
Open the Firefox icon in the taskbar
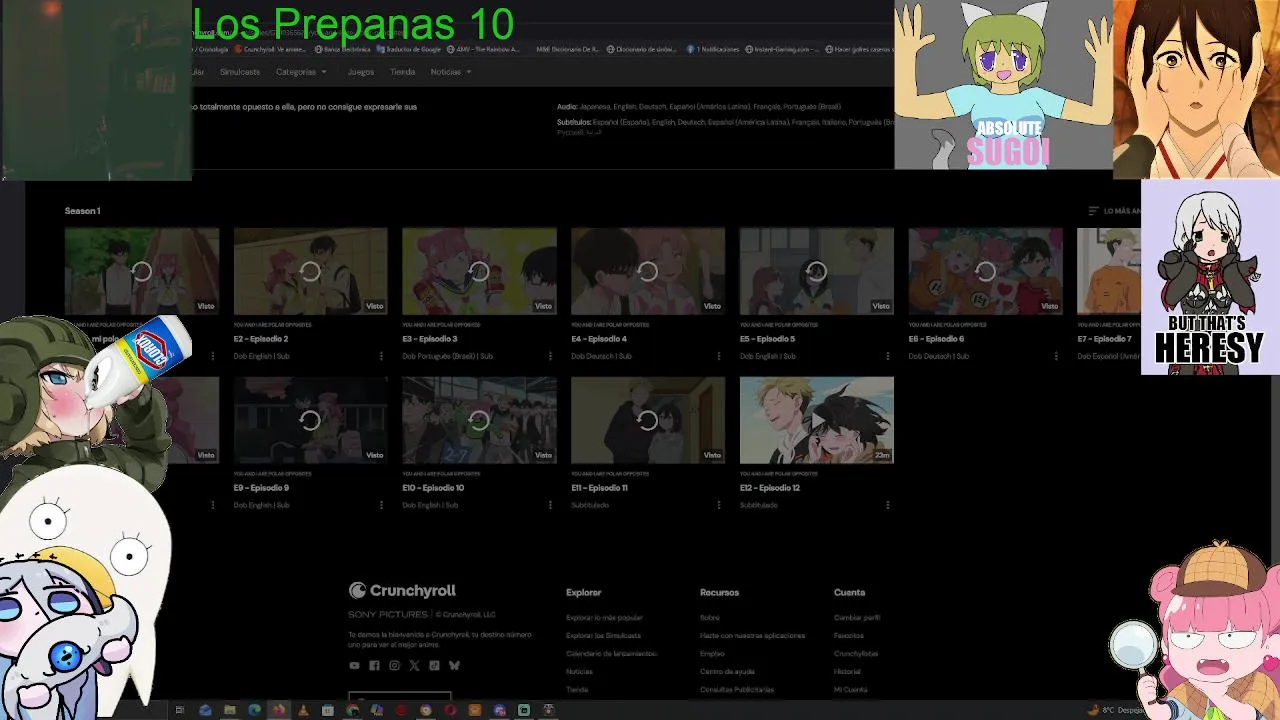click(x=278, y=710)
